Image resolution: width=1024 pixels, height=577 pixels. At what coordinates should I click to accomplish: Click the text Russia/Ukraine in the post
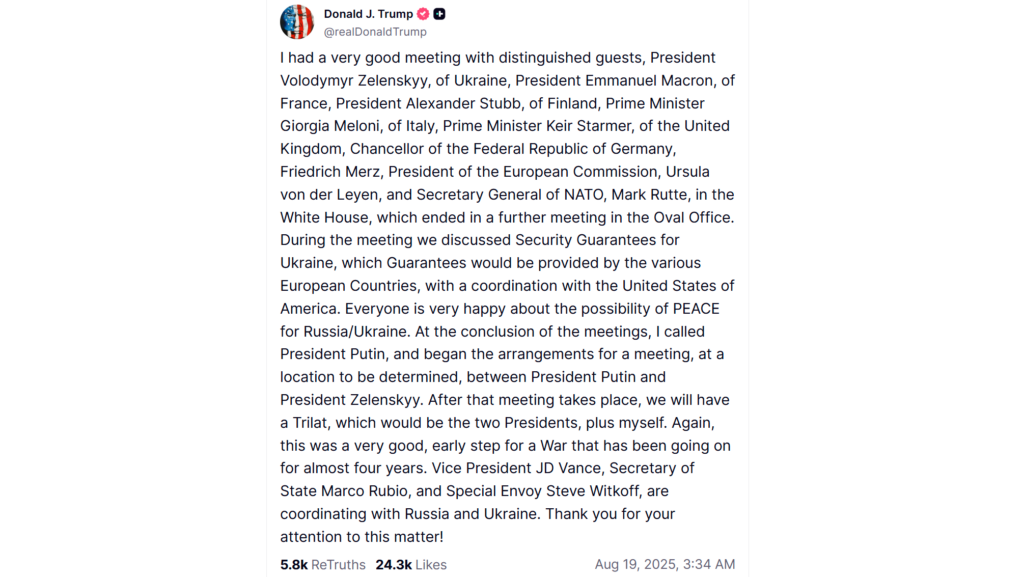tap(357, 332)
